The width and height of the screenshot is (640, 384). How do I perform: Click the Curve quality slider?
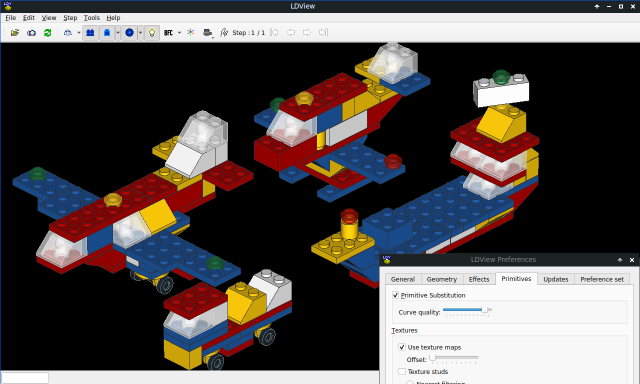(x=467, y=311)
